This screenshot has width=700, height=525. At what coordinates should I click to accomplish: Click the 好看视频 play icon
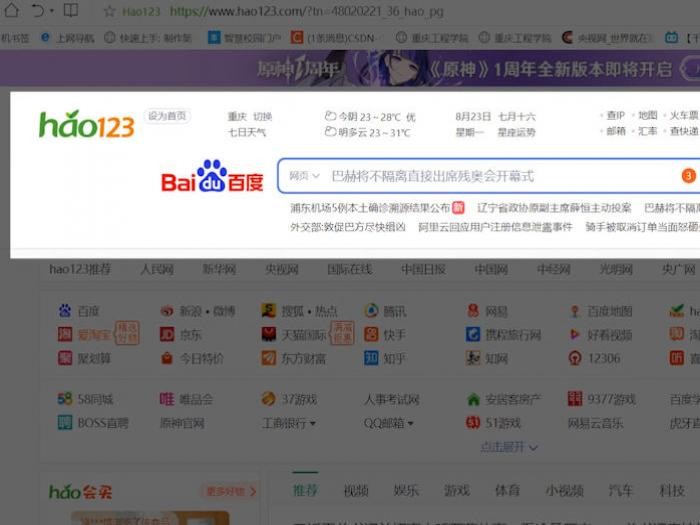tap(575, 334)
